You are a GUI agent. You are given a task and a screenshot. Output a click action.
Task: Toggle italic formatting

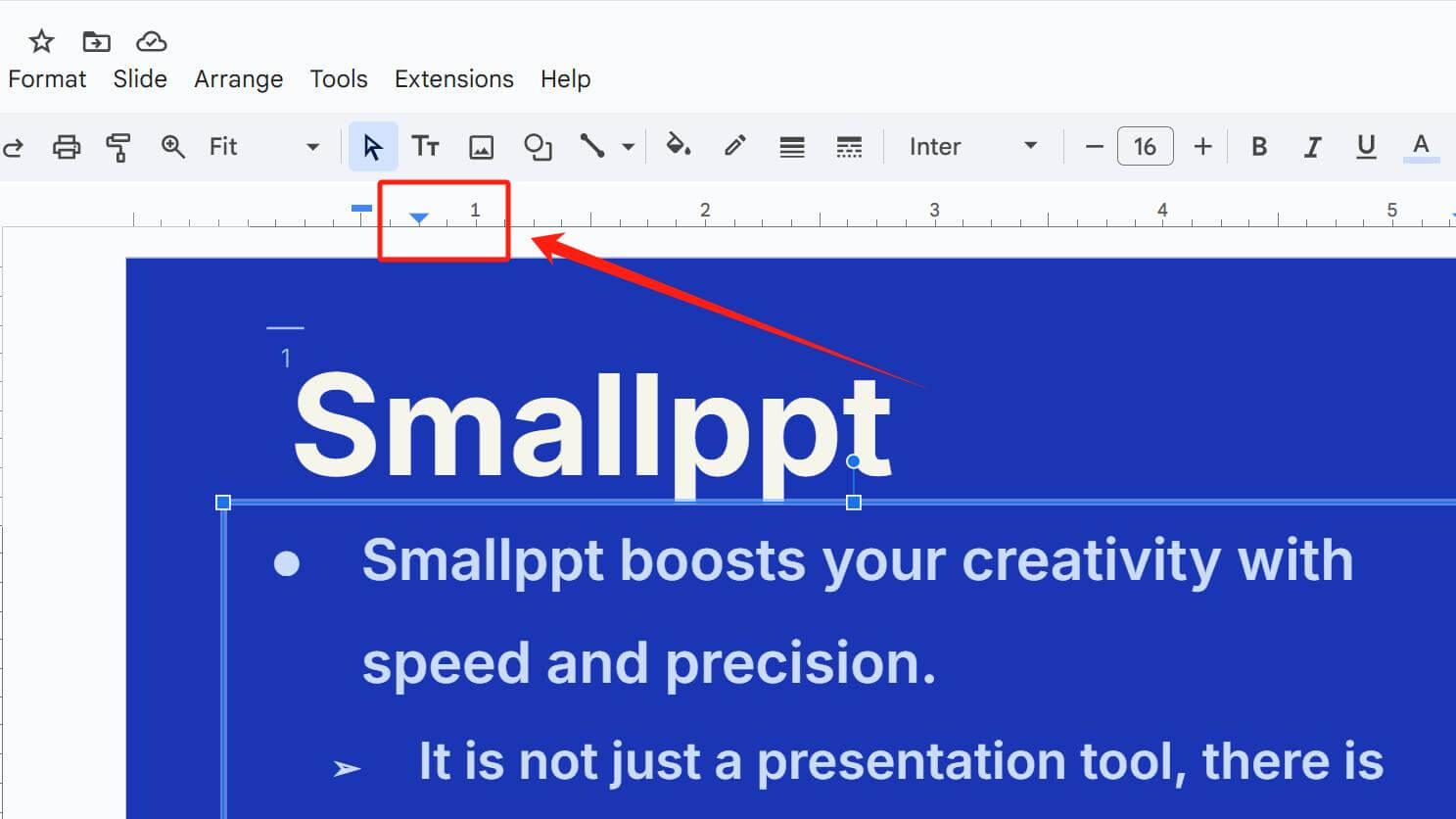tap(1312, 147)
